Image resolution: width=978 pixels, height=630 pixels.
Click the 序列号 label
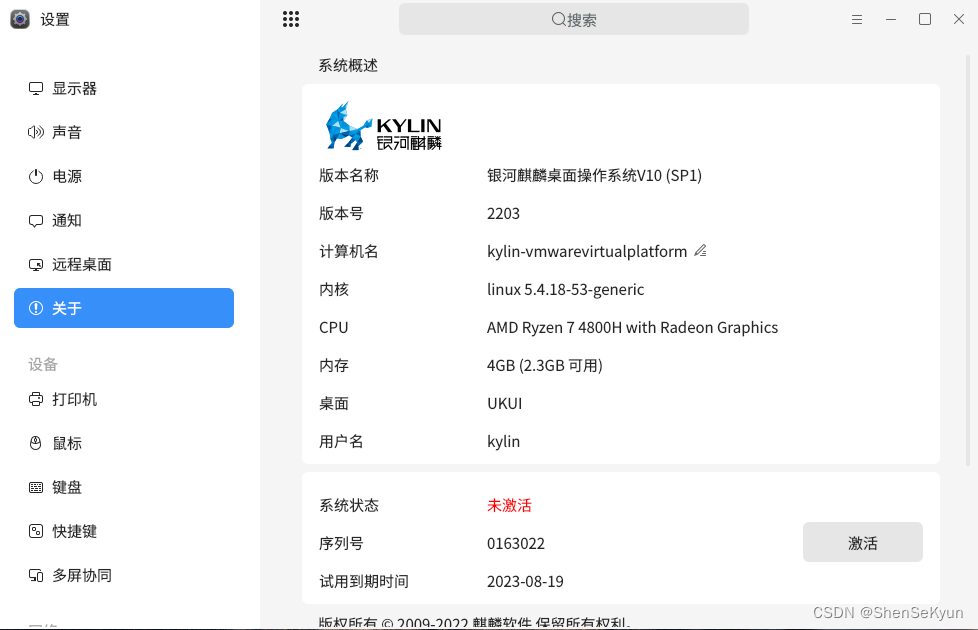[341, 543]
